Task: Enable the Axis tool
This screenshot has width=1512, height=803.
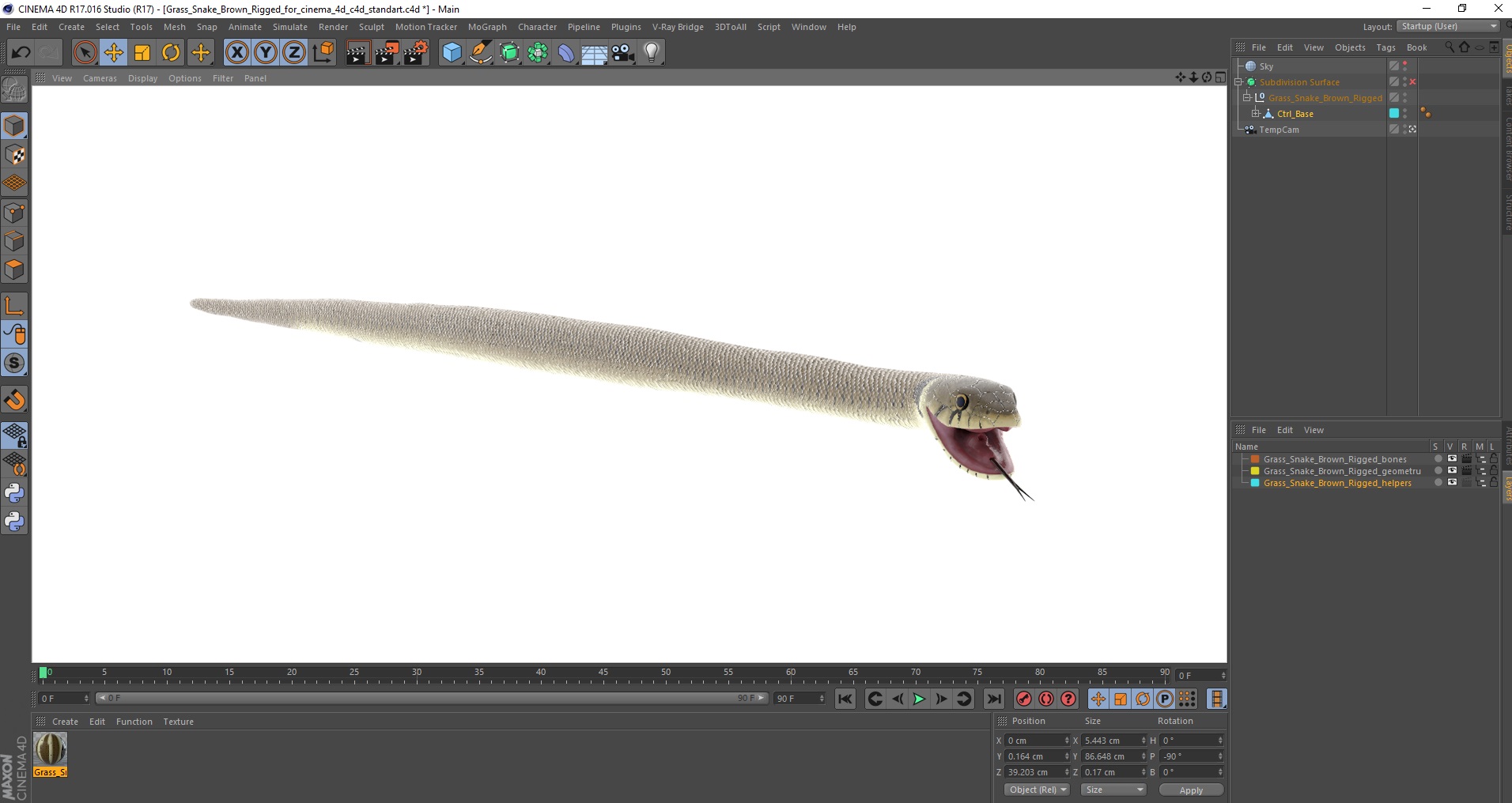Action: point(14,306)
